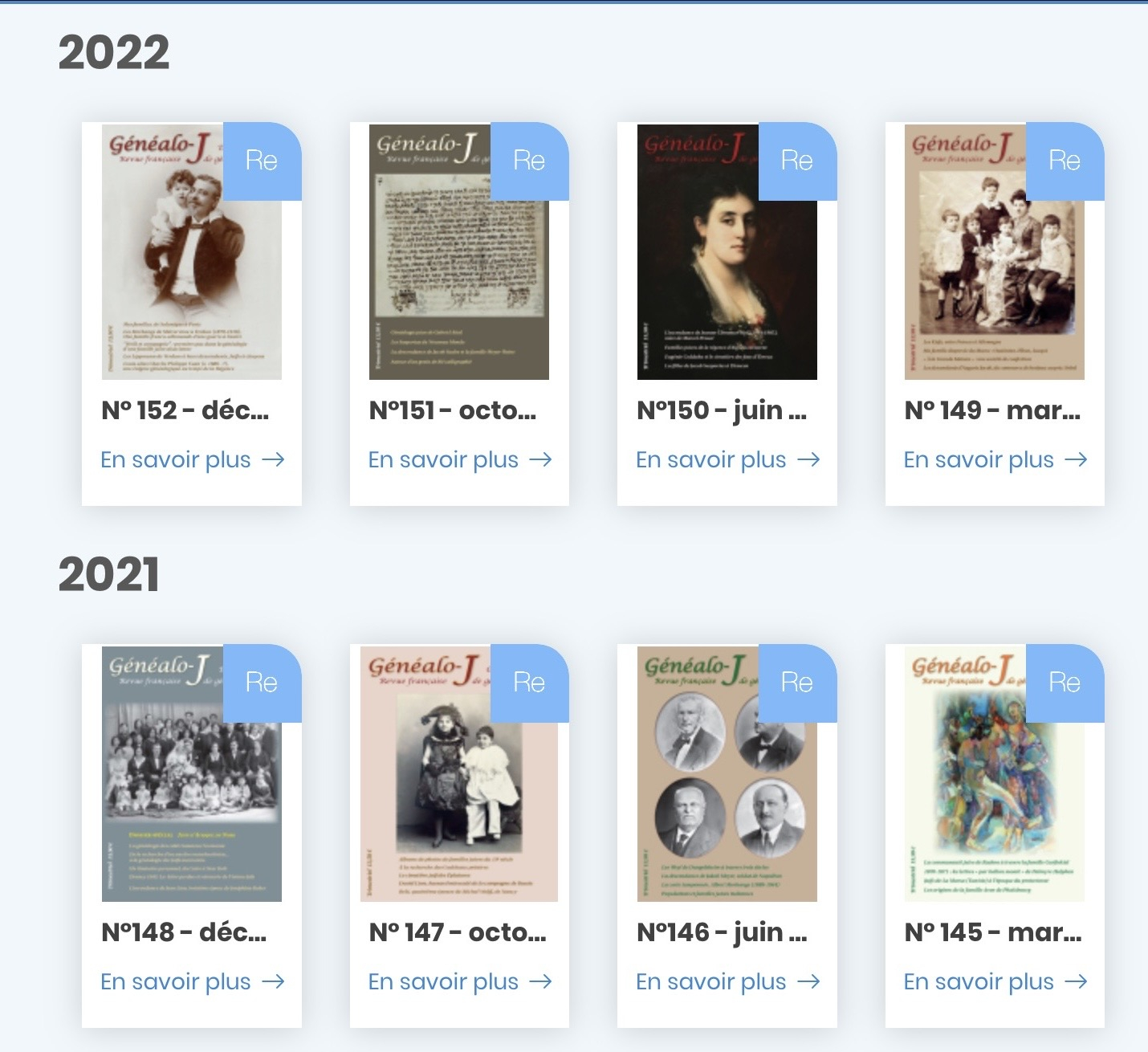Open the N°148 group photo cover

pyautogui.click(x=192, y=773)
